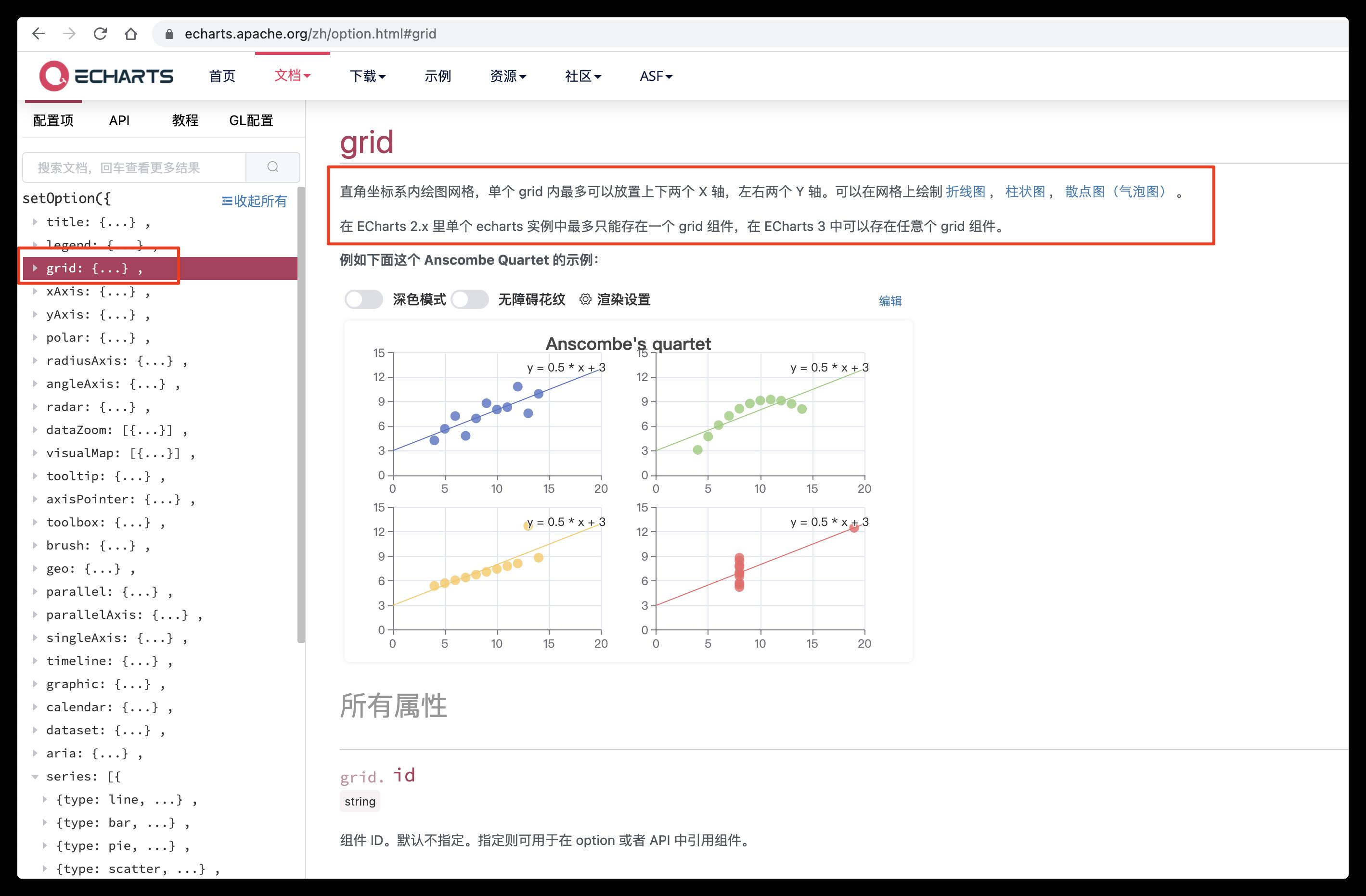Switch to the API tab
The width and height of the screenshot is (1366, 896).
(x=119, y=120)
